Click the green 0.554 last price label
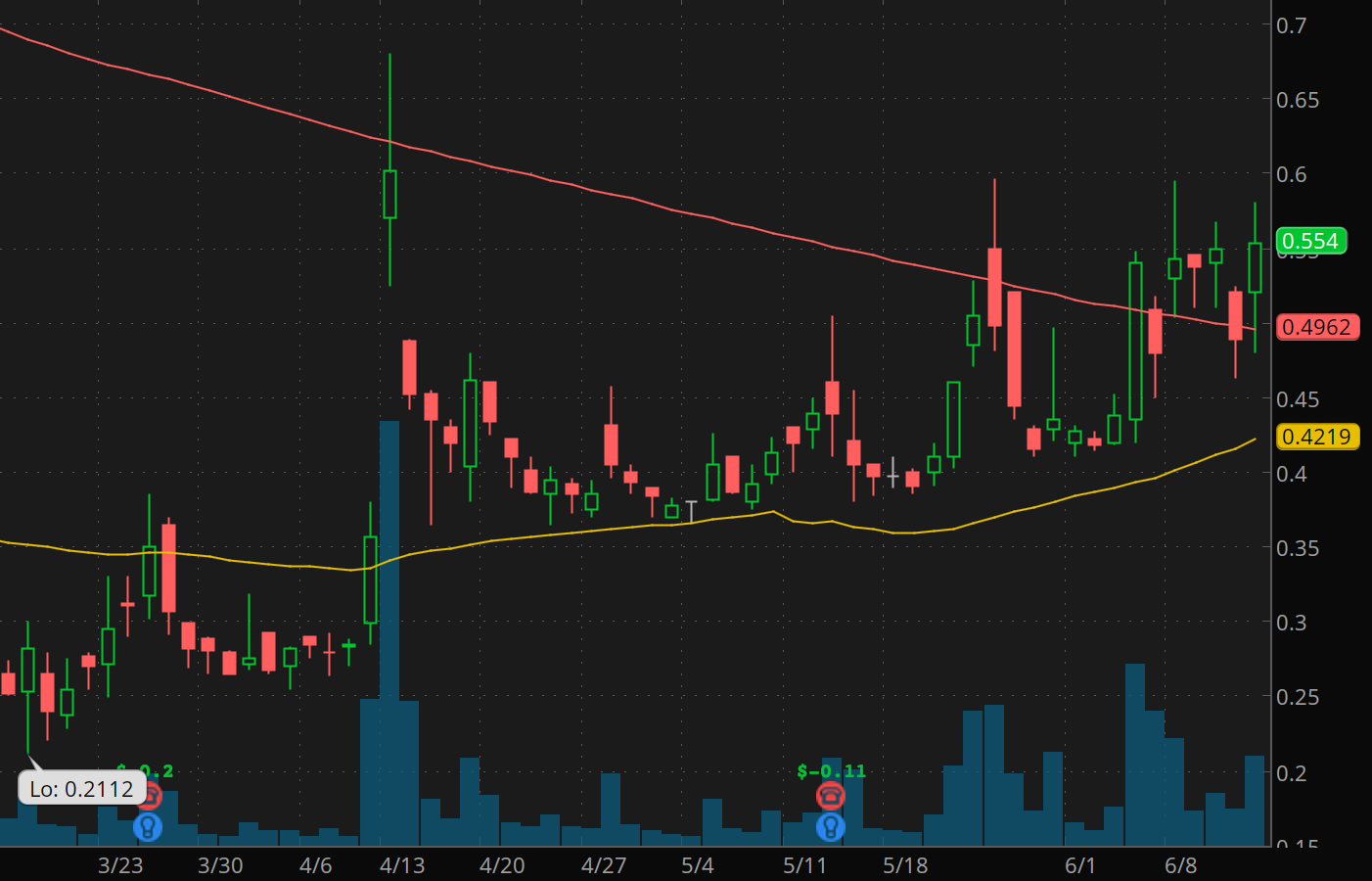Viewport: 1372px width, 881px height. (x=1310, y=241)
